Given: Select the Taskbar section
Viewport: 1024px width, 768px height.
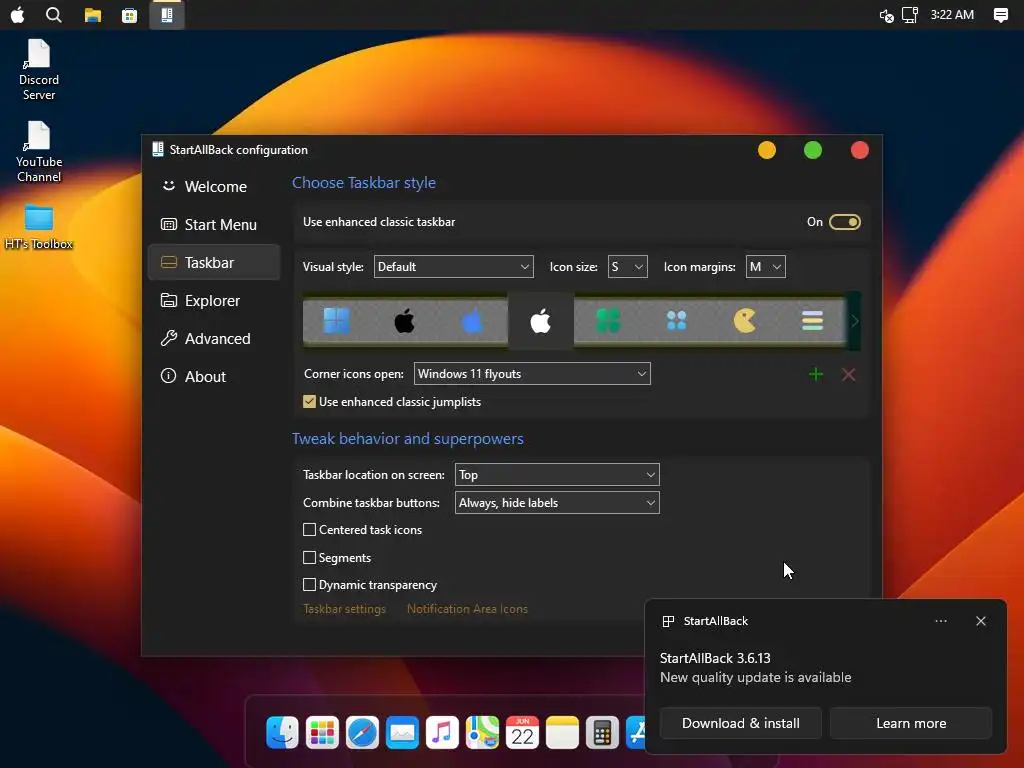Looking at the screenshot, I should click(214, 263).
